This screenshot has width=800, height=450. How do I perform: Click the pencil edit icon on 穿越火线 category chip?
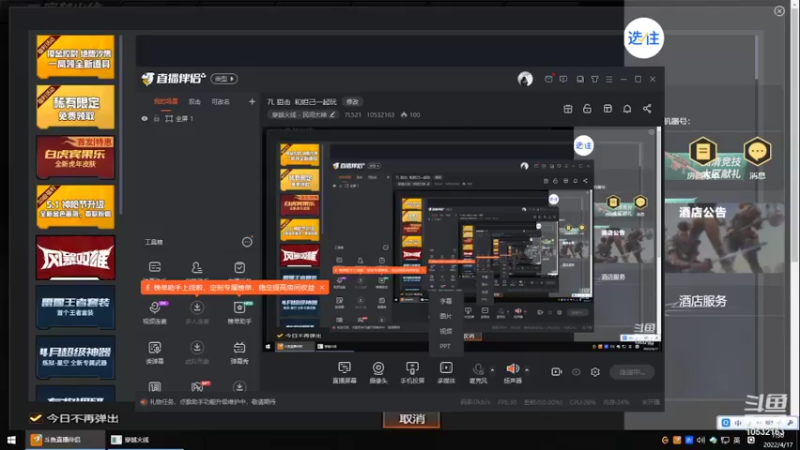point(333,115)
